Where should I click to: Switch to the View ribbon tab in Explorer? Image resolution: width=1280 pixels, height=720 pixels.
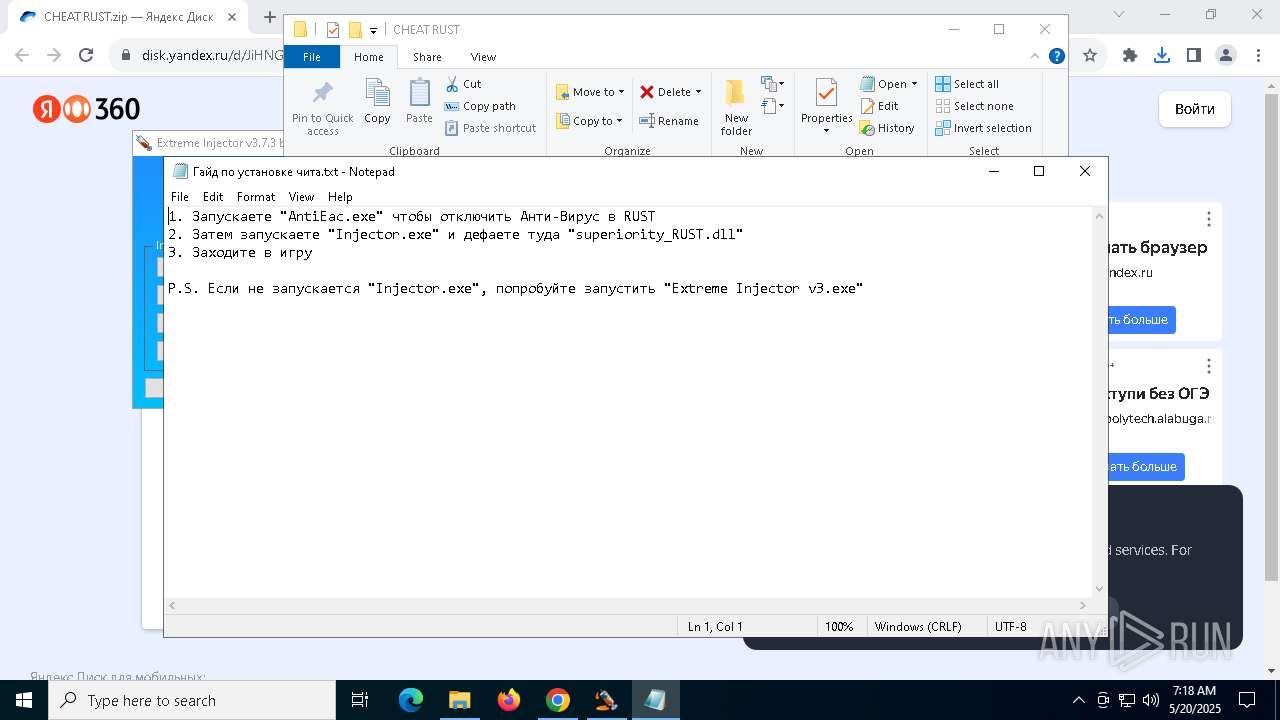click(x=483, y=57)
